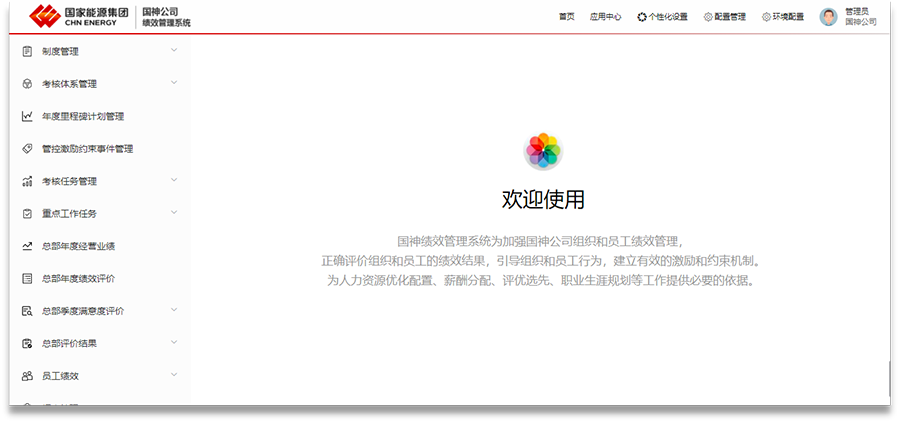Expand the 考核任务管理 chevron arrow
The image size is (900, 424).
174,181
